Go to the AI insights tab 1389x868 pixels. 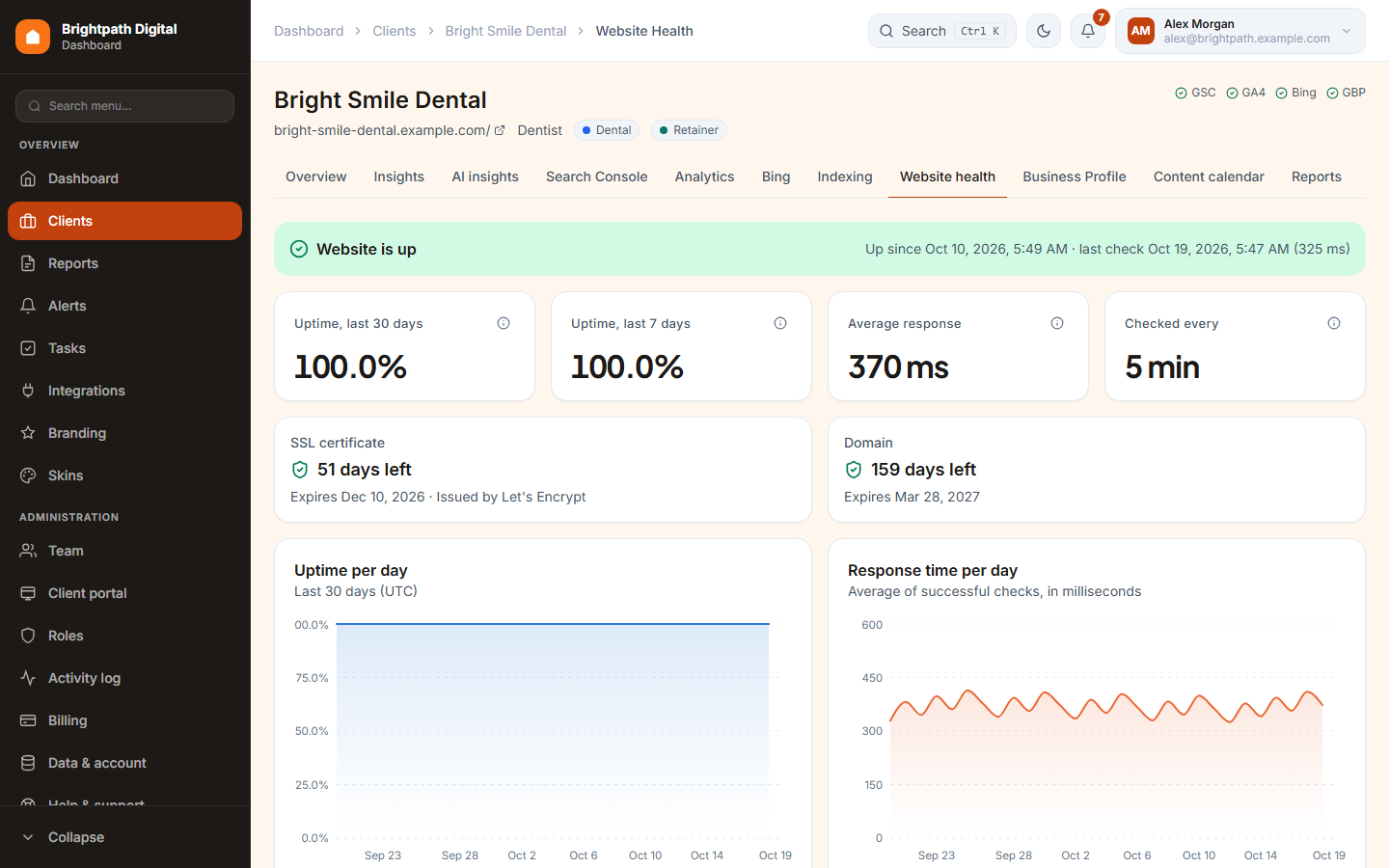pyautogui.click(x=485, y=176)
